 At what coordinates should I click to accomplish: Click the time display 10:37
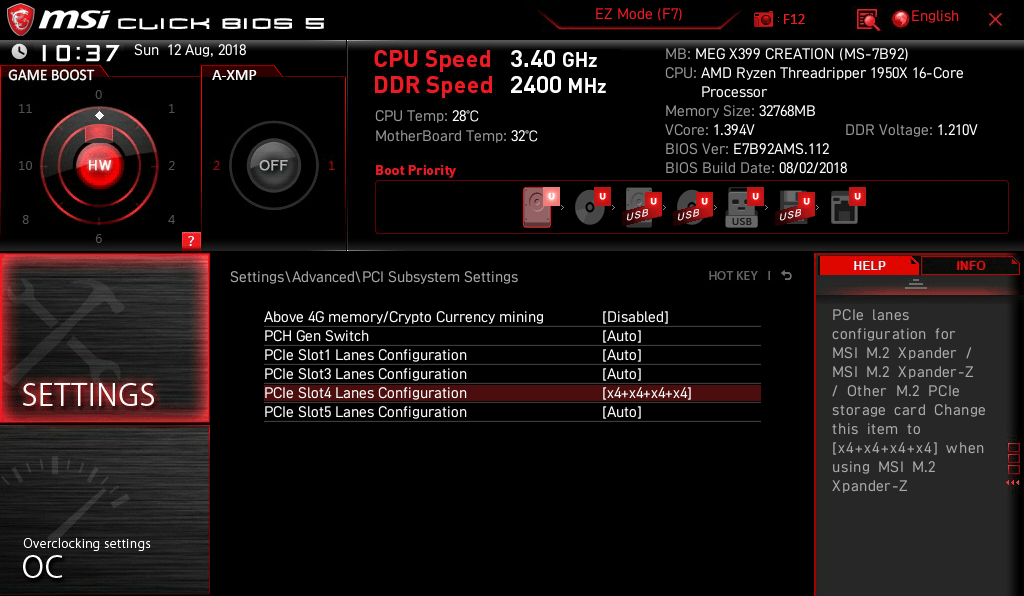click(80, 52)
